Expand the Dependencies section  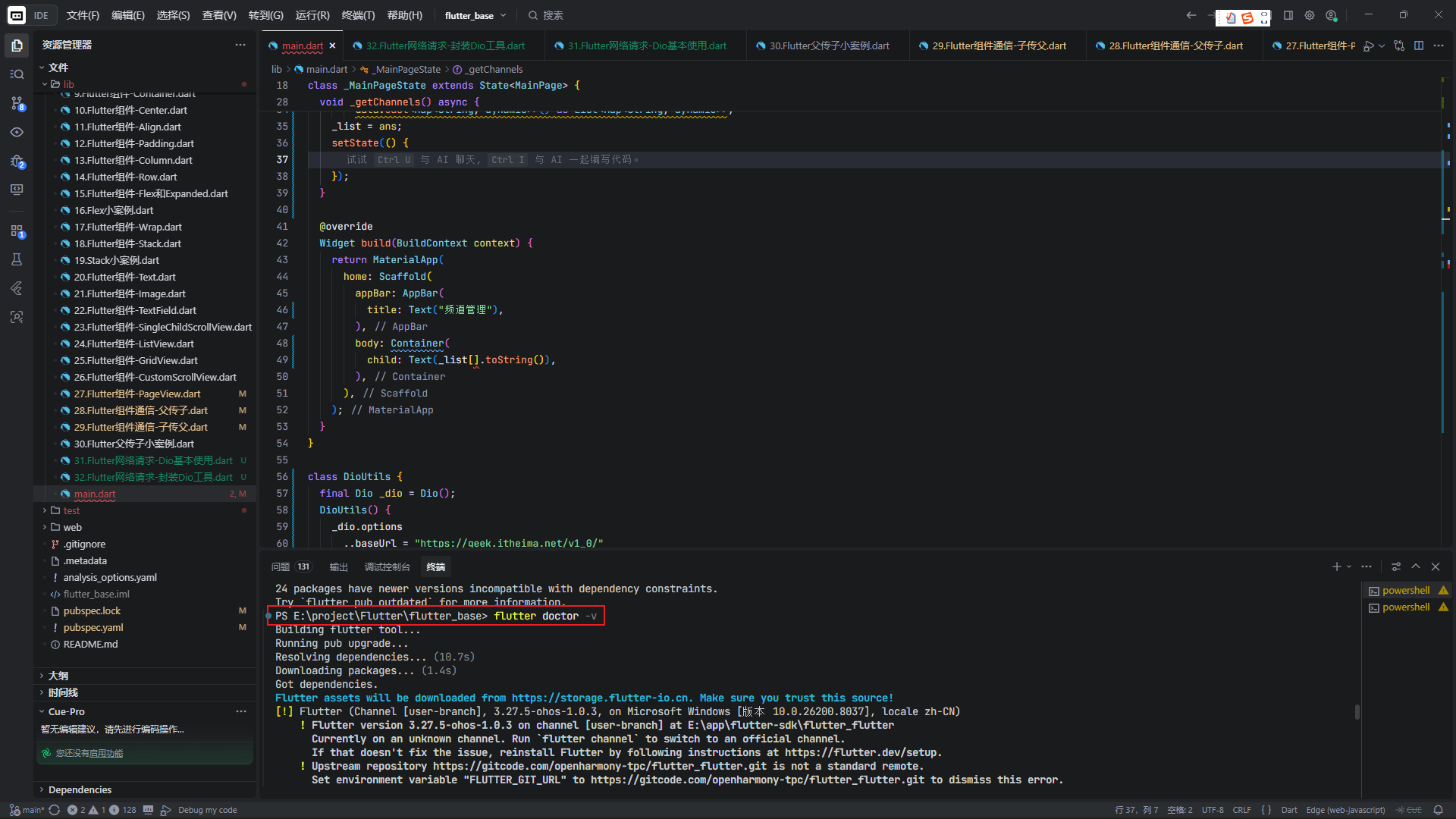pos(80,789)
